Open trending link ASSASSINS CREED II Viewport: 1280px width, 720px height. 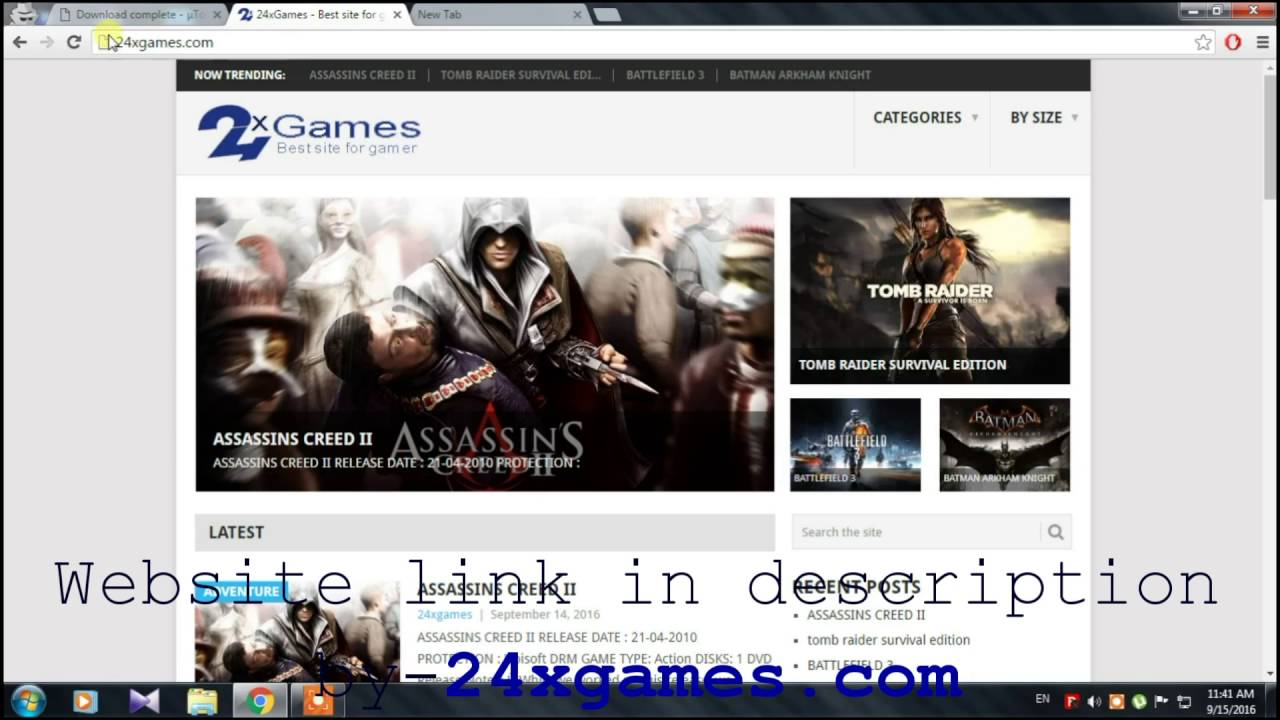click(362, 75)
